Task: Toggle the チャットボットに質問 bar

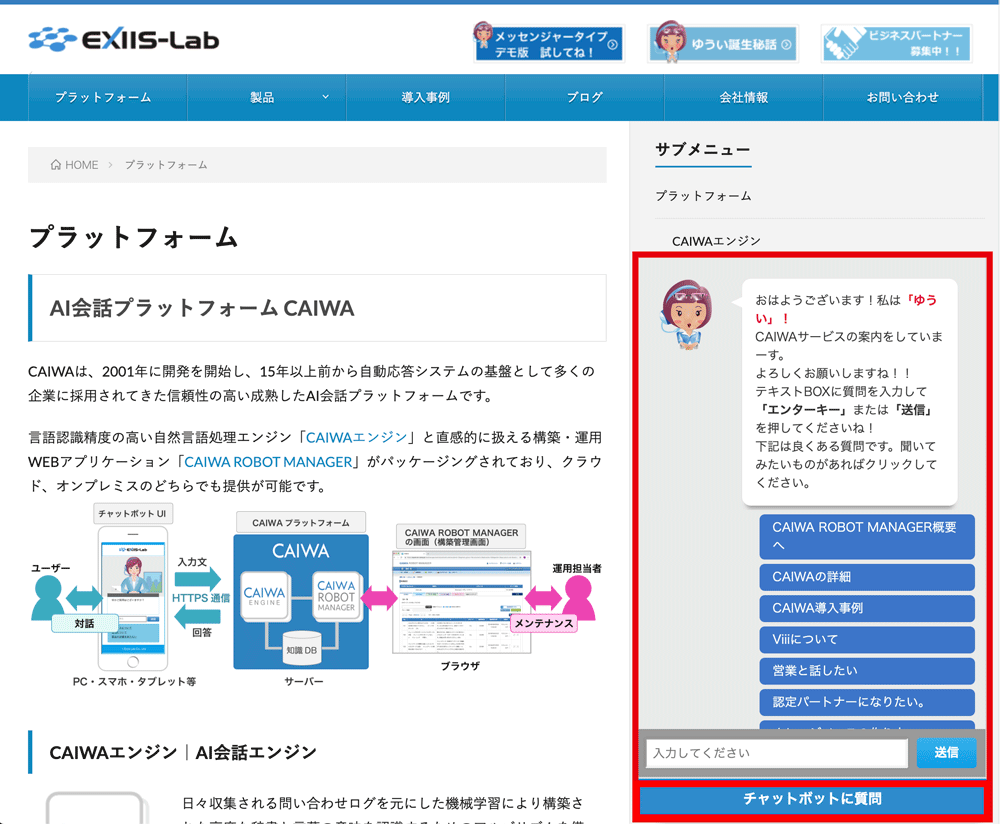Action: [812, 799]
